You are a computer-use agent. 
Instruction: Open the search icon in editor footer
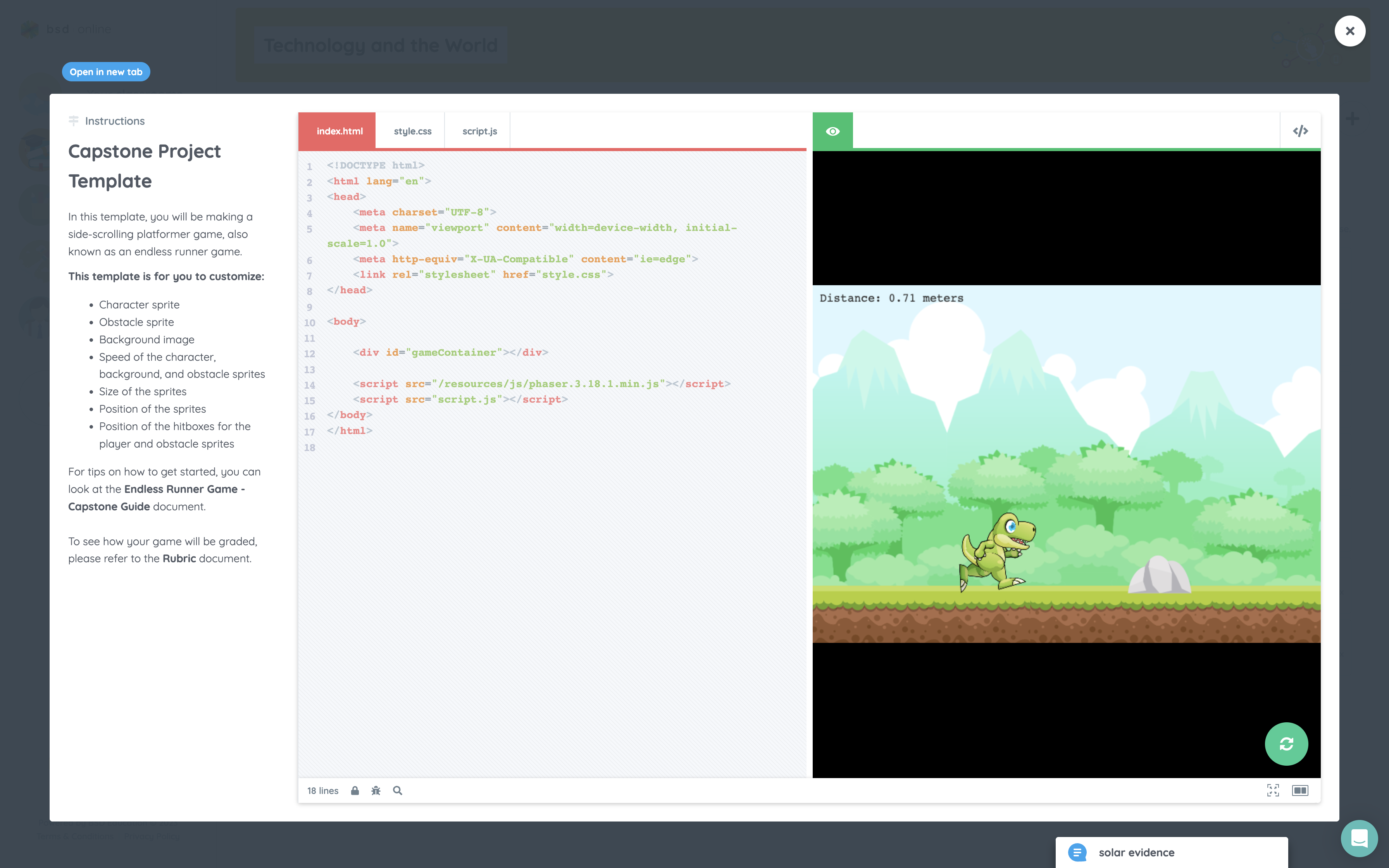pyautogui.click(x=397, y=790)
